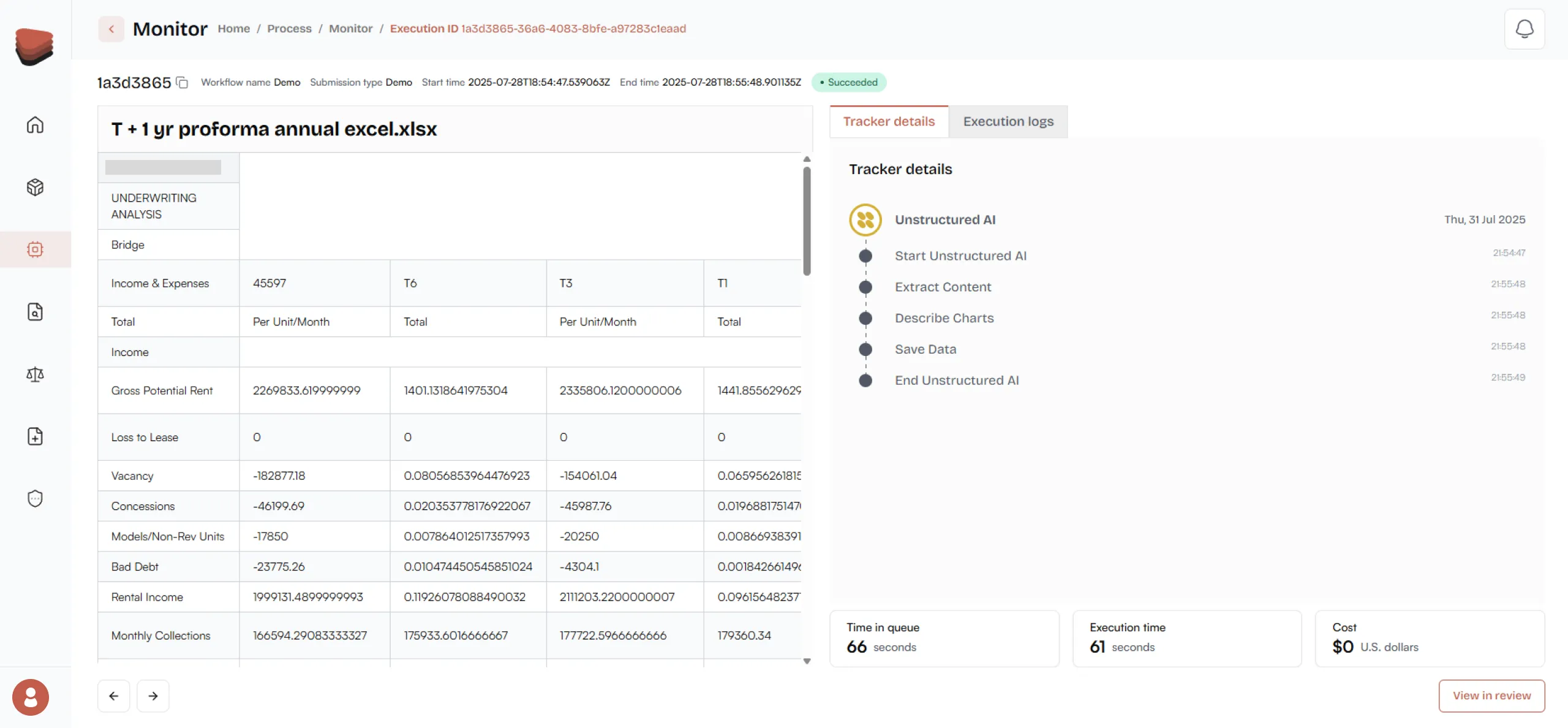Viewport: 1568px width, 728px height.
Task: Click the Bad Debt row label
Action: click(x=135, y=567)
